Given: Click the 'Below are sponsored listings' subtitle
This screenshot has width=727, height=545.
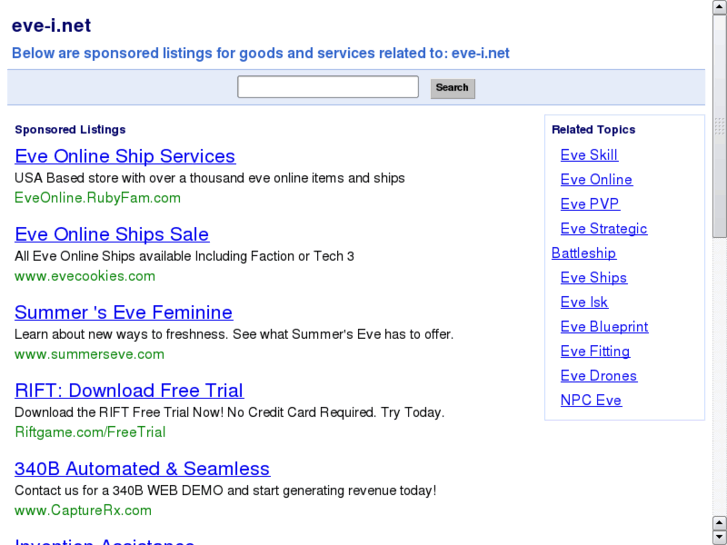Looking at the screenshot, I should (x=261, y=53).
